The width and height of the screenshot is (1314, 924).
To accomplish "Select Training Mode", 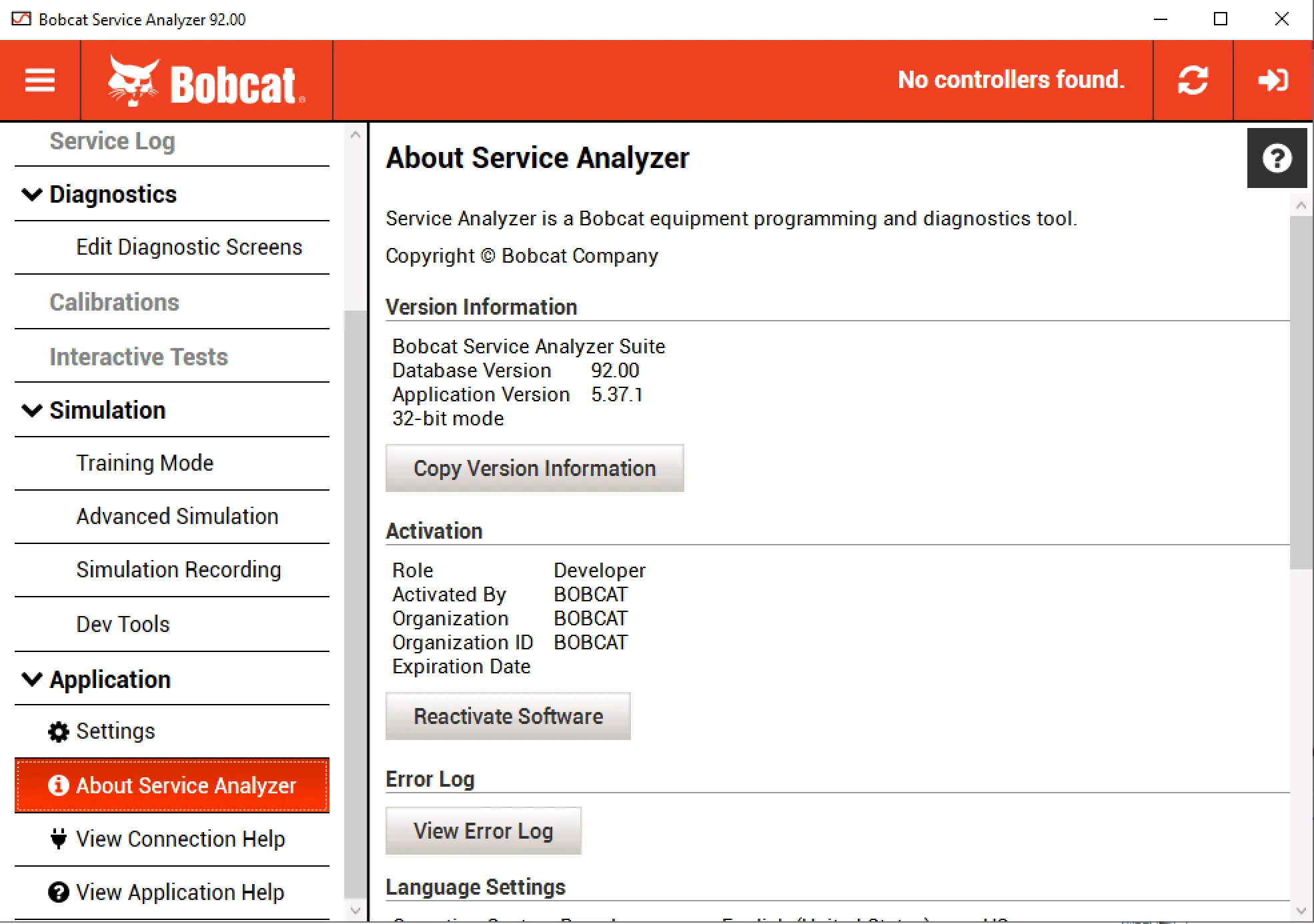I will (x=145, y=463).
